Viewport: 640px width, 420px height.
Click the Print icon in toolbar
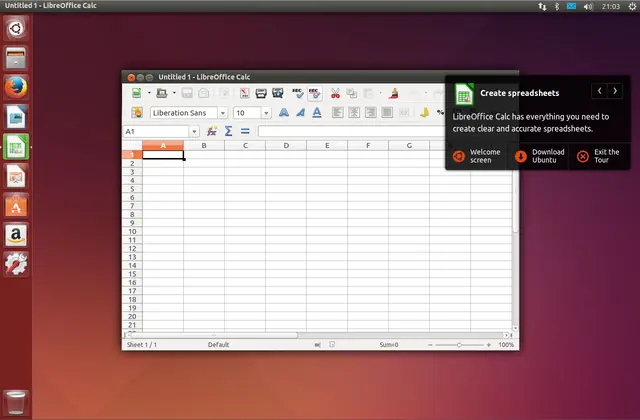click(x=261, y=93)
